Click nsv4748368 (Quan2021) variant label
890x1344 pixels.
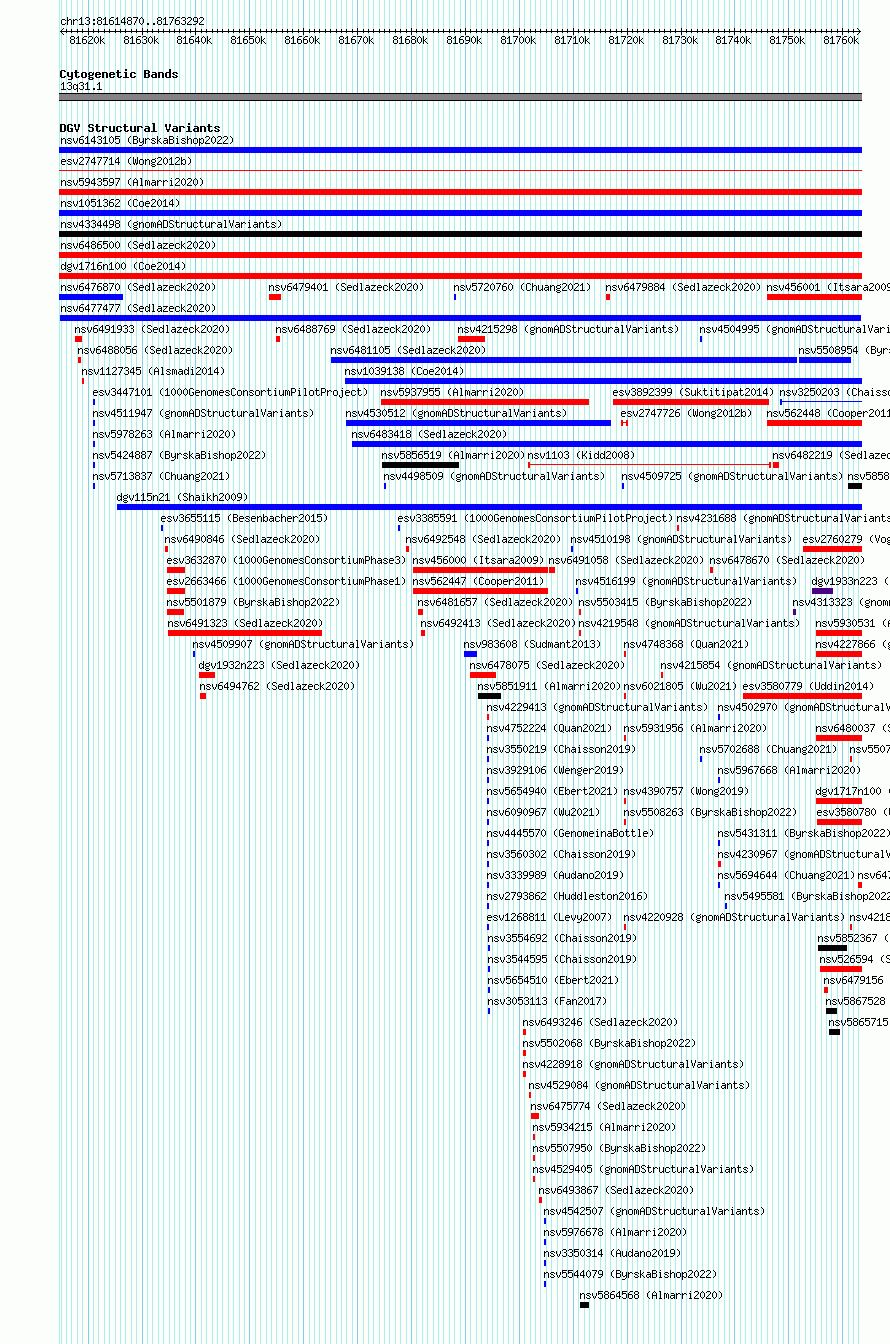[686, 644]
